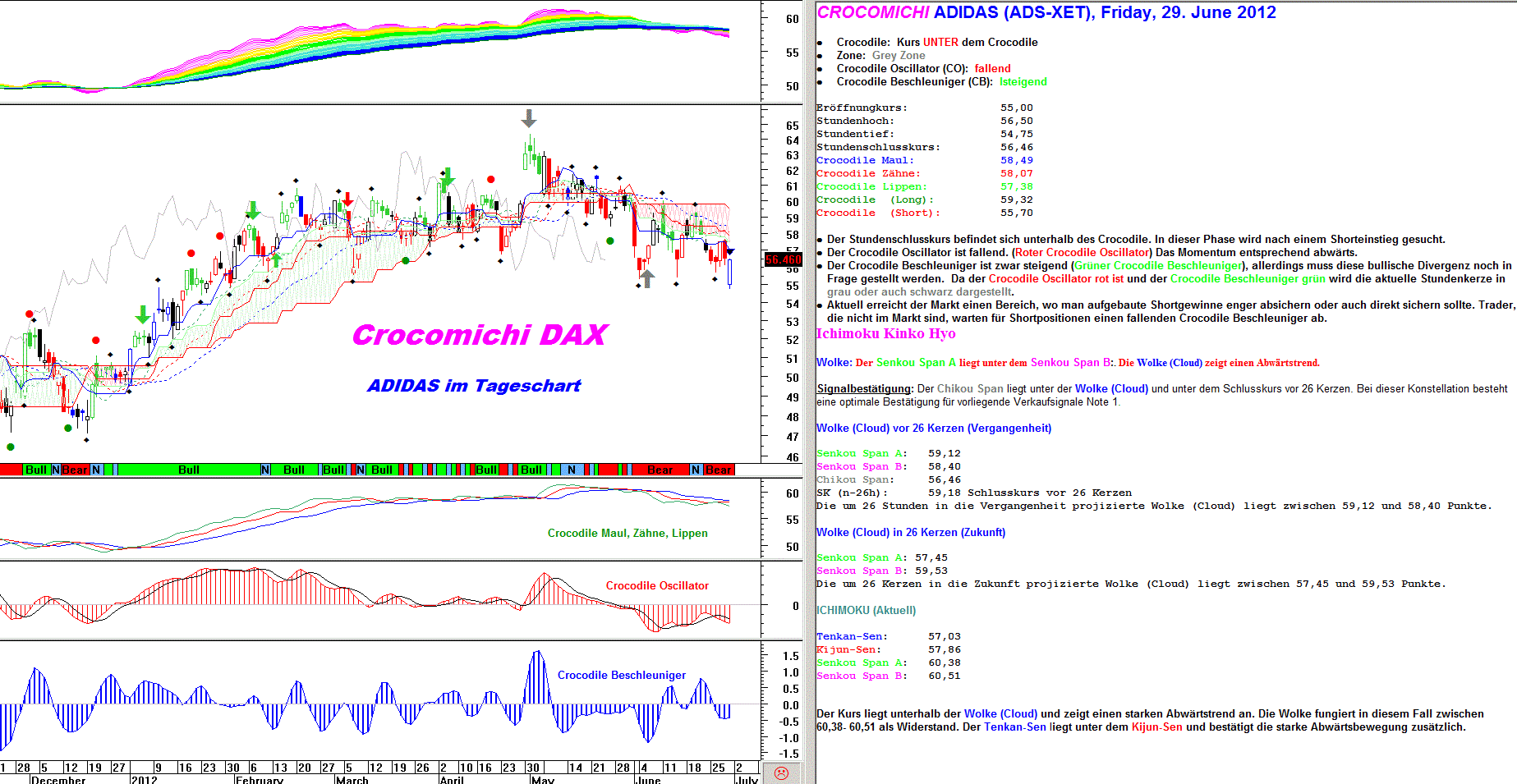Screen dimensions: 1517x784
Task: Click the red down arrow signal in March
Action: click(347, 199)
